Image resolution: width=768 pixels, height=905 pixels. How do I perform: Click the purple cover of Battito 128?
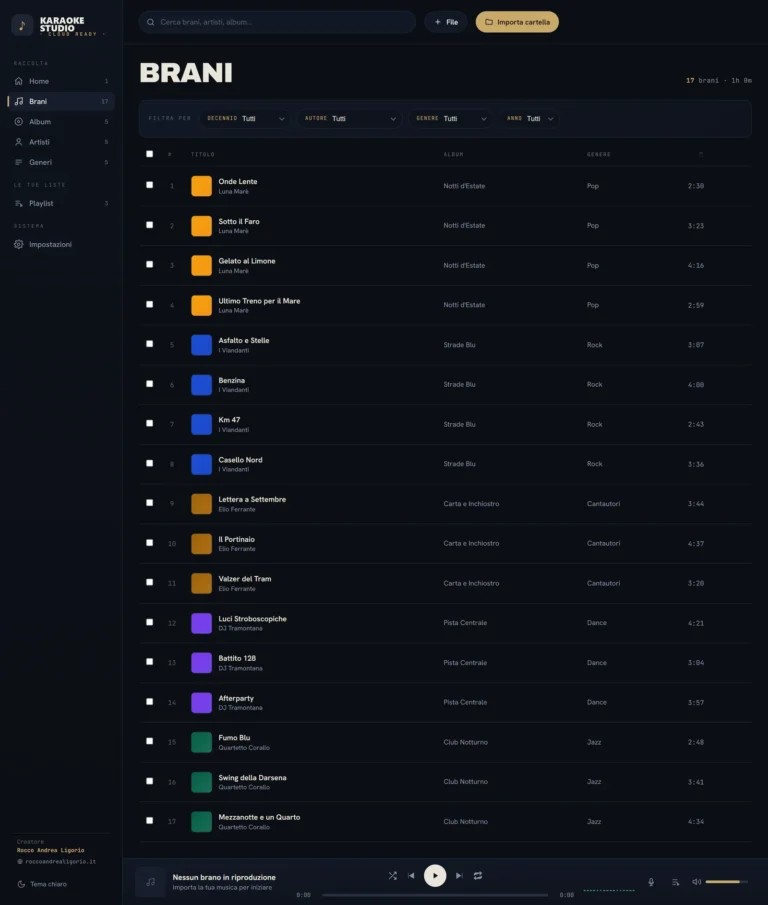point(201,663)
